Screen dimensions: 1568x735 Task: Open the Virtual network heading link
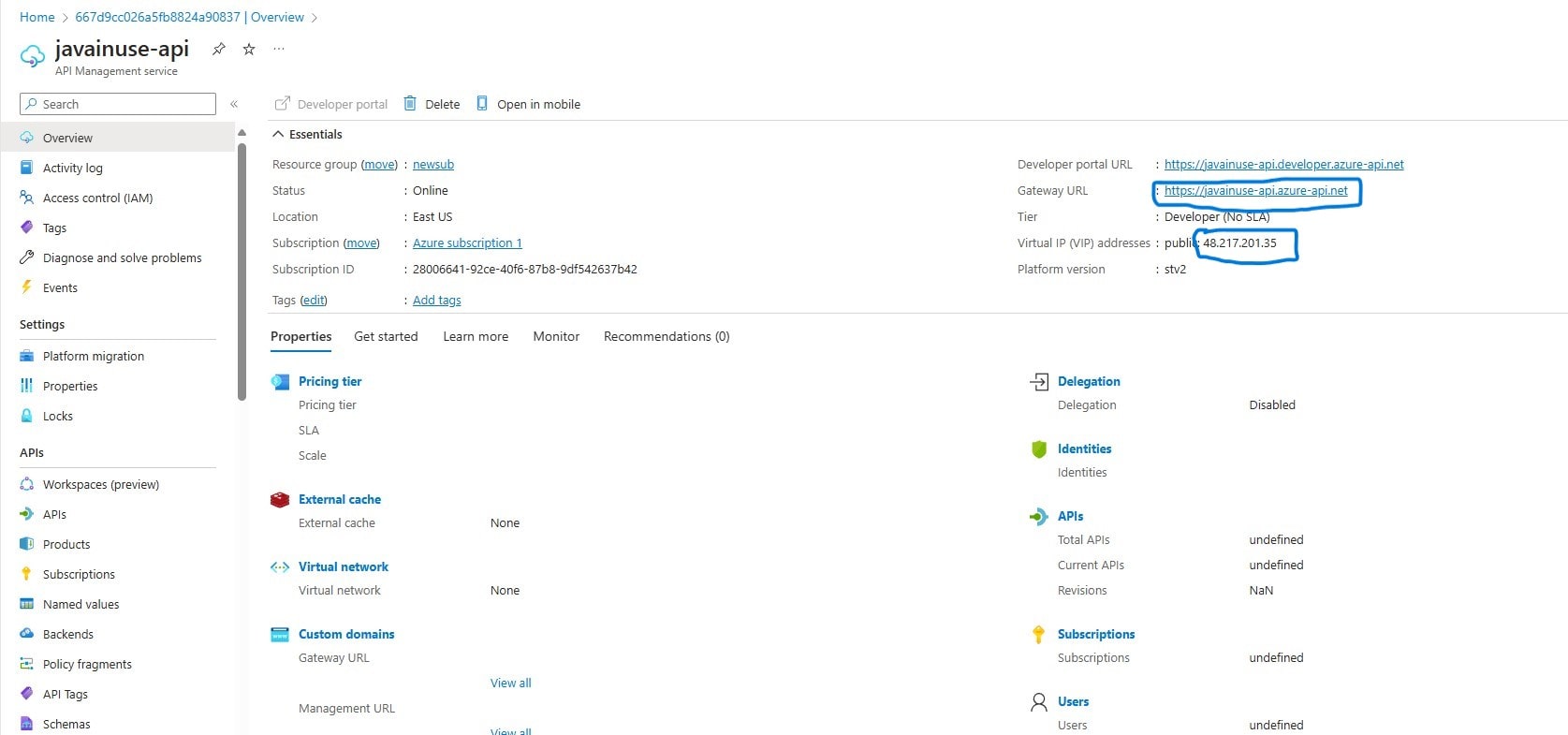point(344,566)
